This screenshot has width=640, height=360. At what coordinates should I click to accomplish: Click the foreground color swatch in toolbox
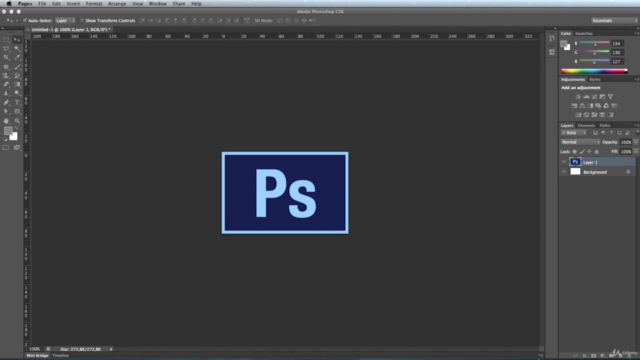point(8,131)
